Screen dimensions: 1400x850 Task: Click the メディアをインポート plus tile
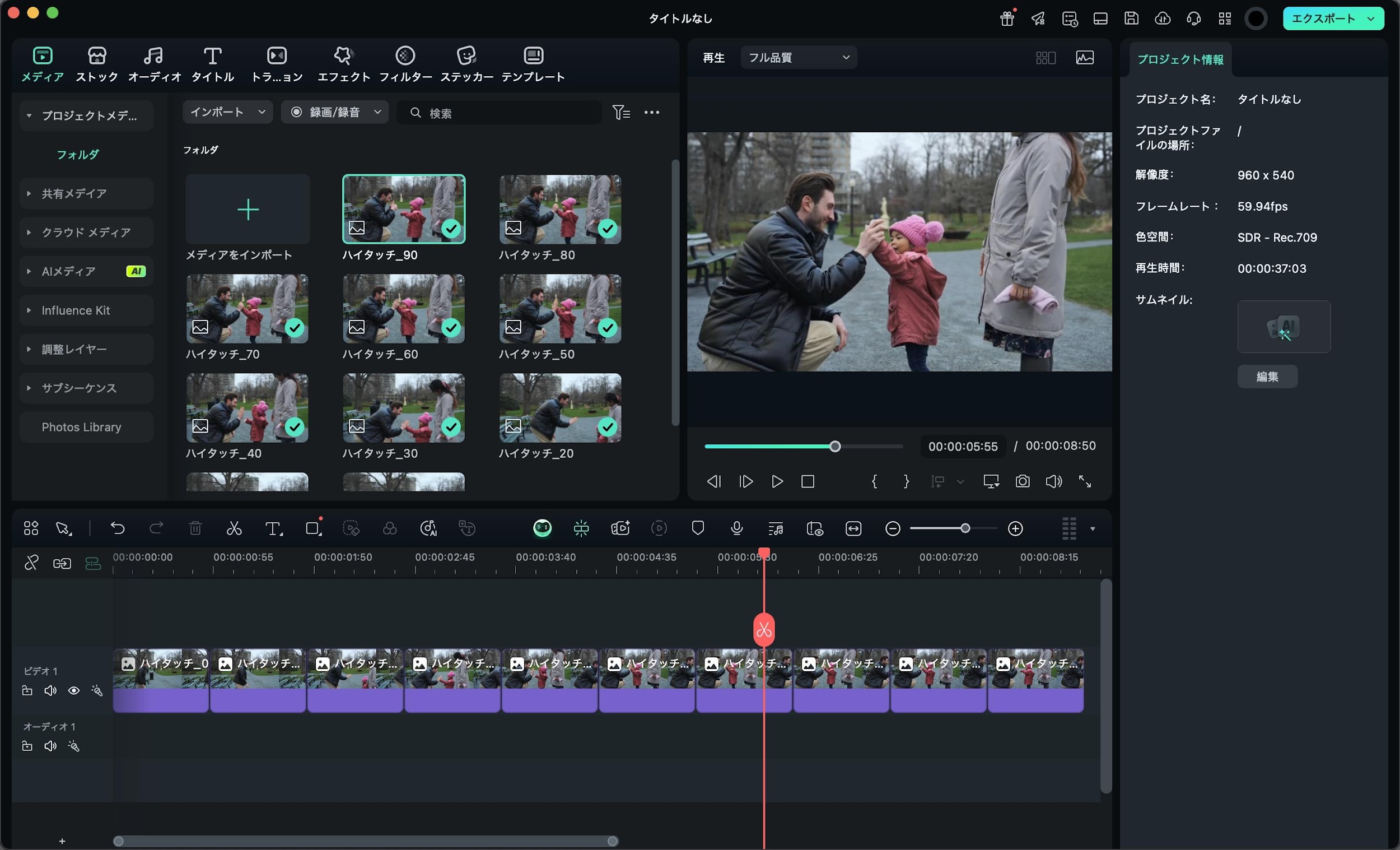(x=248, y=209)
